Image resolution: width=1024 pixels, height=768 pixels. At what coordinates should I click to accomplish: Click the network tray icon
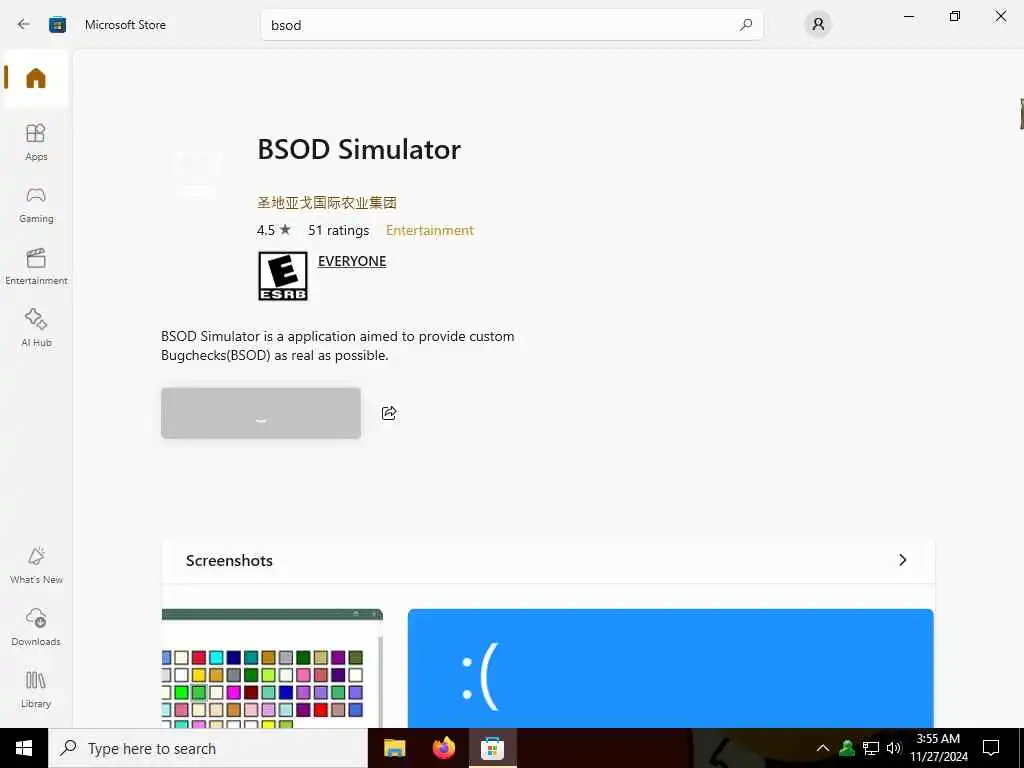pos(871,748)
